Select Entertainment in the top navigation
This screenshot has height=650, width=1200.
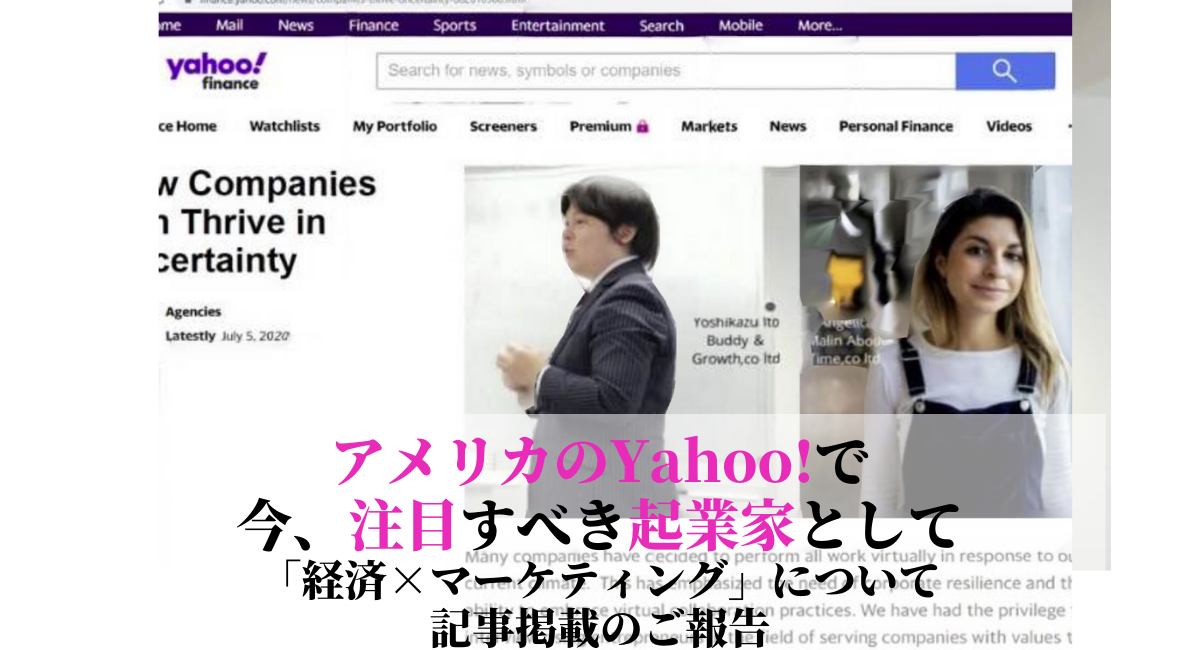(x=557, y=25)
